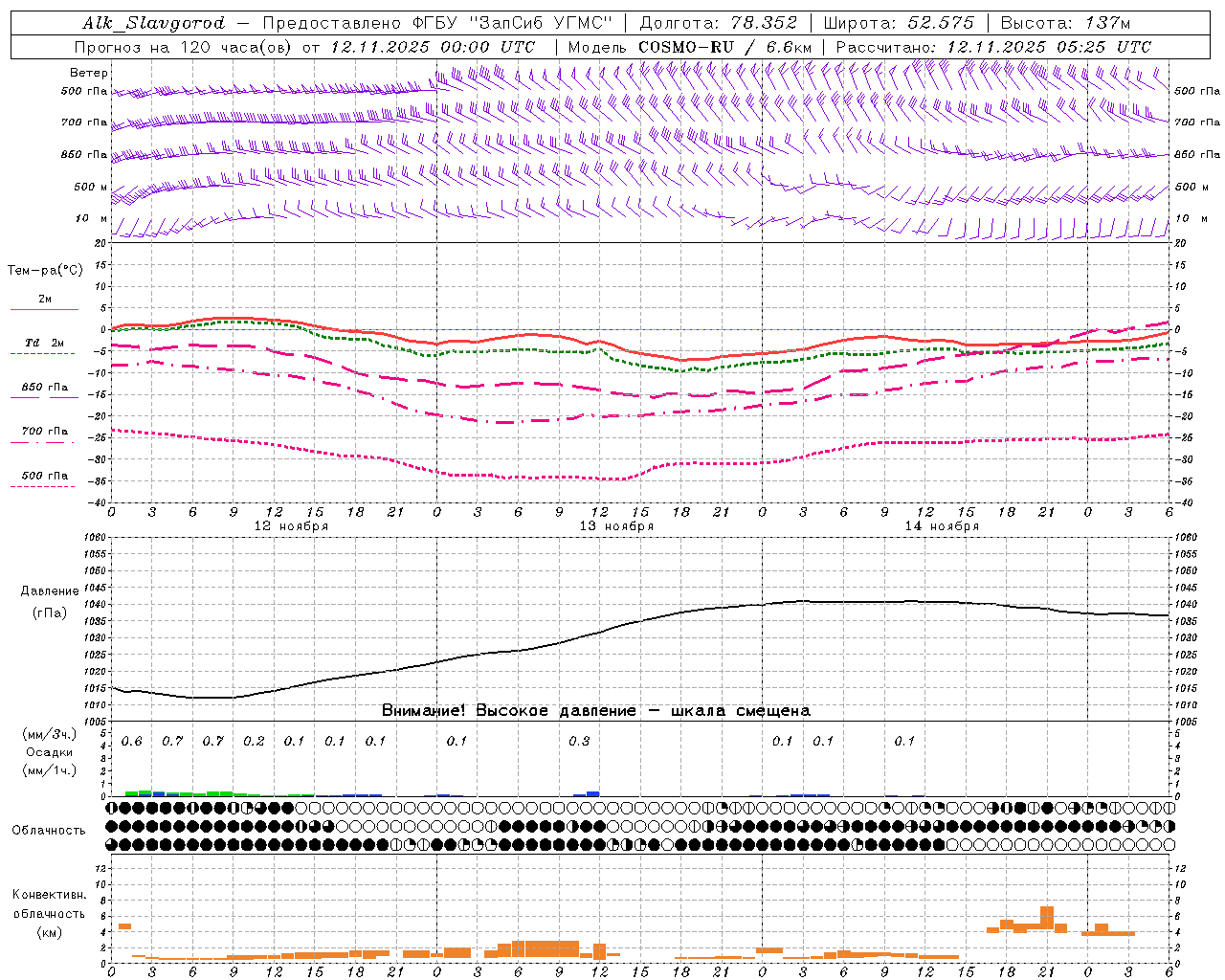Viewport: 1225px width, 980px height.
Task: Click the station name Alk_Slavgorod
Action: click(154, 23)
